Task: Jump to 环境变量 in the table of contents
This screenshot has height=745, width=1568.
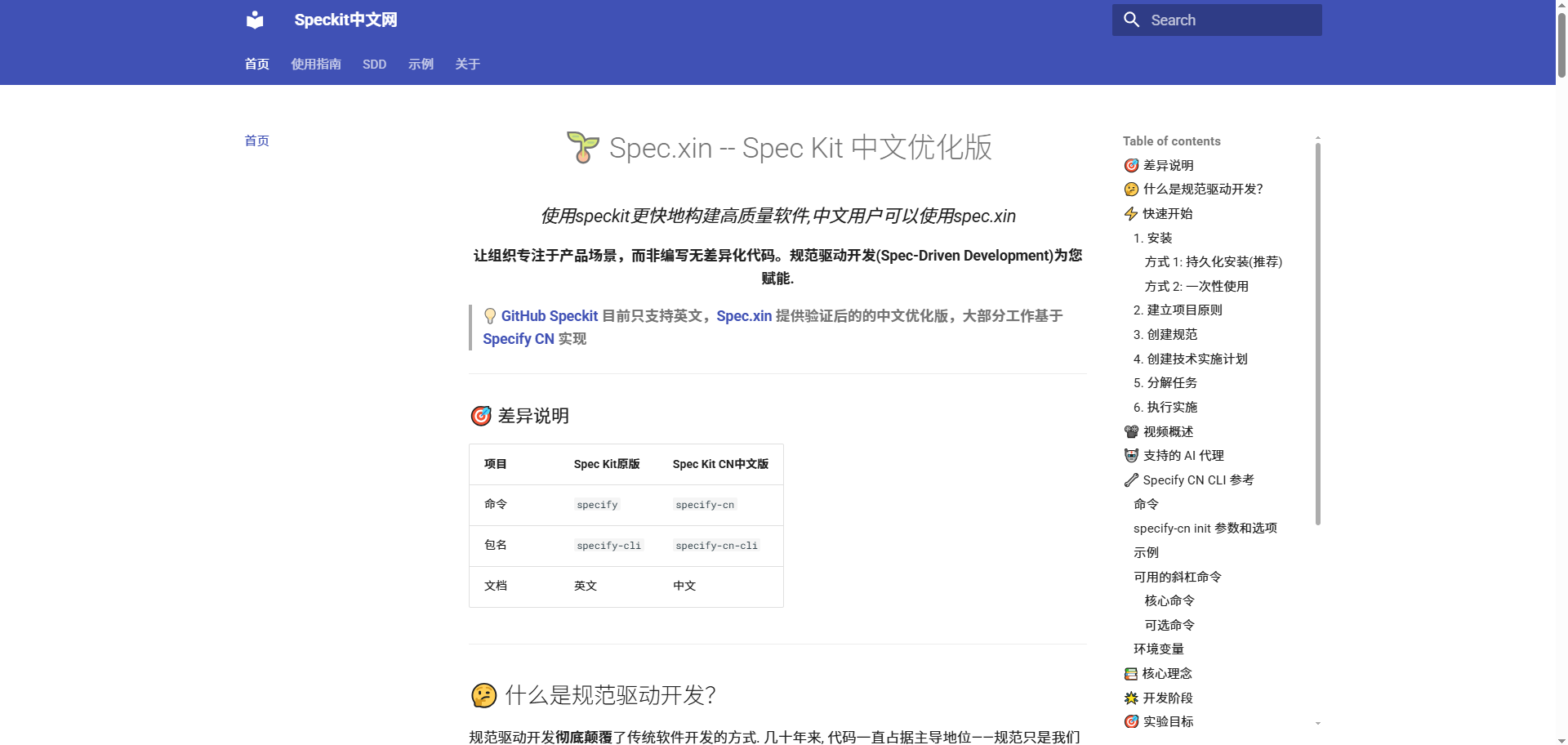Action: click(x=1160, y=649)
